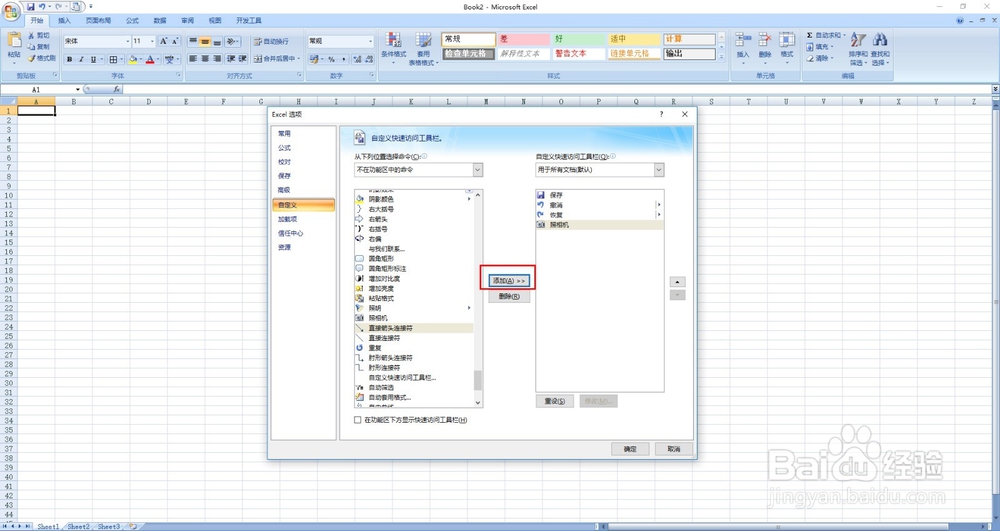
Task: Click the increase font size icon
Action: point(164,41)
